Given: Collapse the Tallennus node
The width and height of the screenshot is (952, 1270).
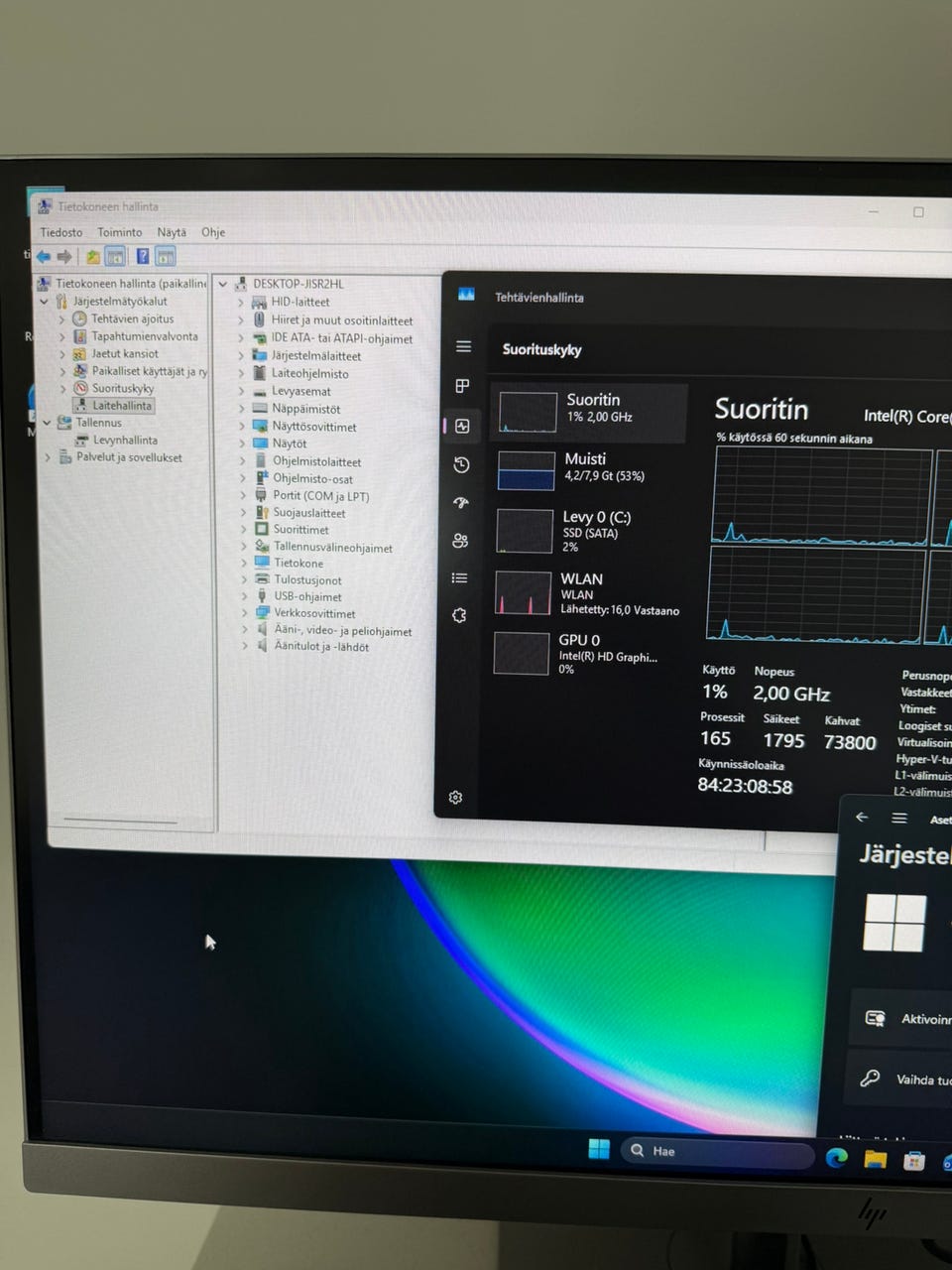Looking at the screenshot, I should (46, 423).
